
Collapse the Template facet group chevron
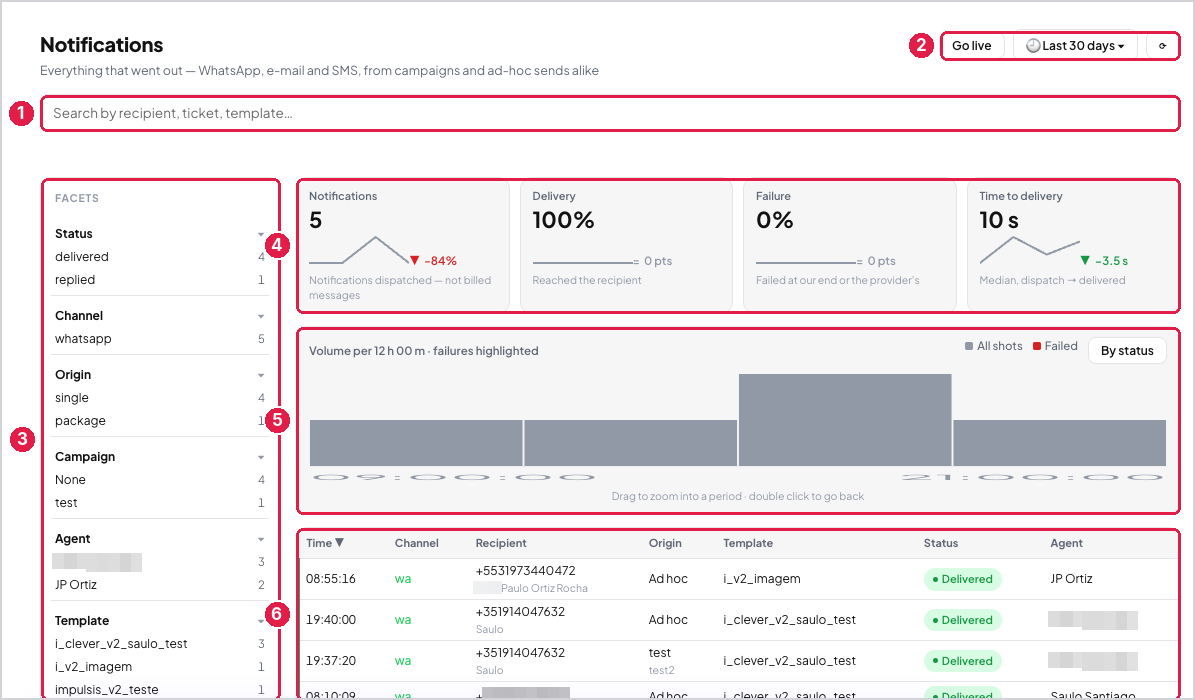tap(261, 621)
